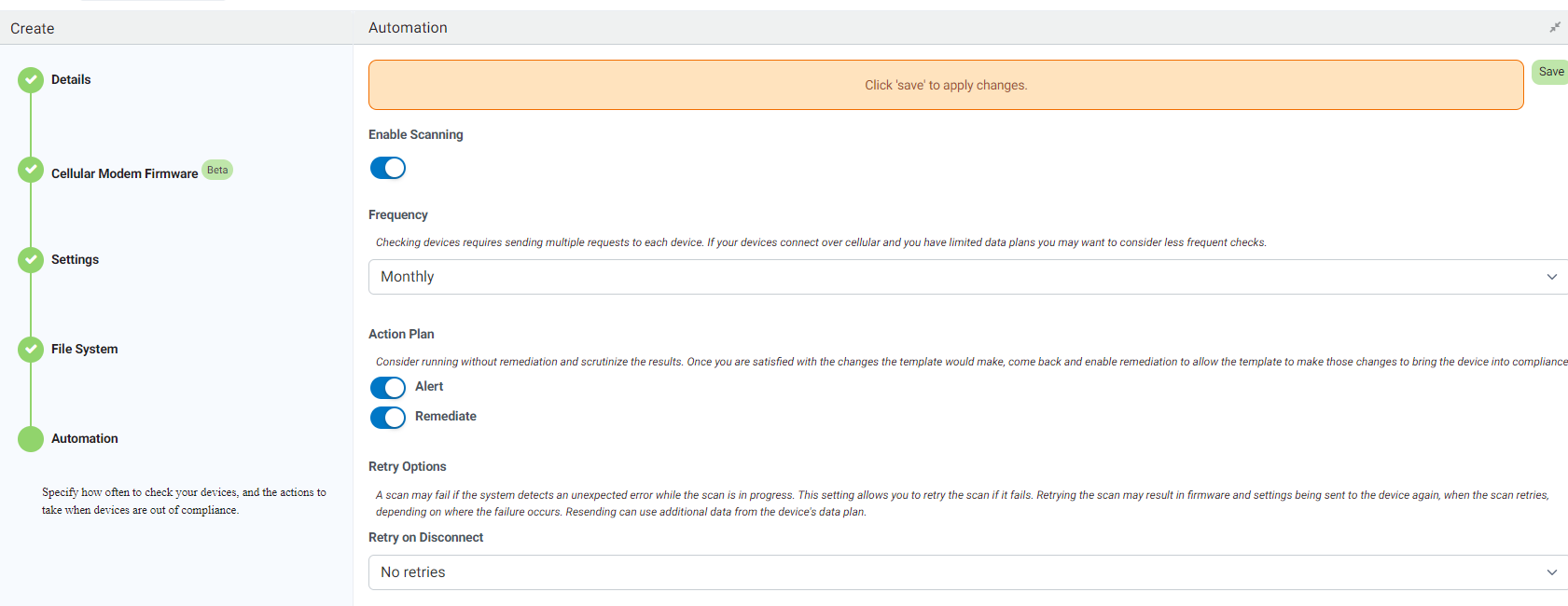Click the Retry on Disconnect label
This screenshot has width=1568, height=606.
[x=425, y=537]
